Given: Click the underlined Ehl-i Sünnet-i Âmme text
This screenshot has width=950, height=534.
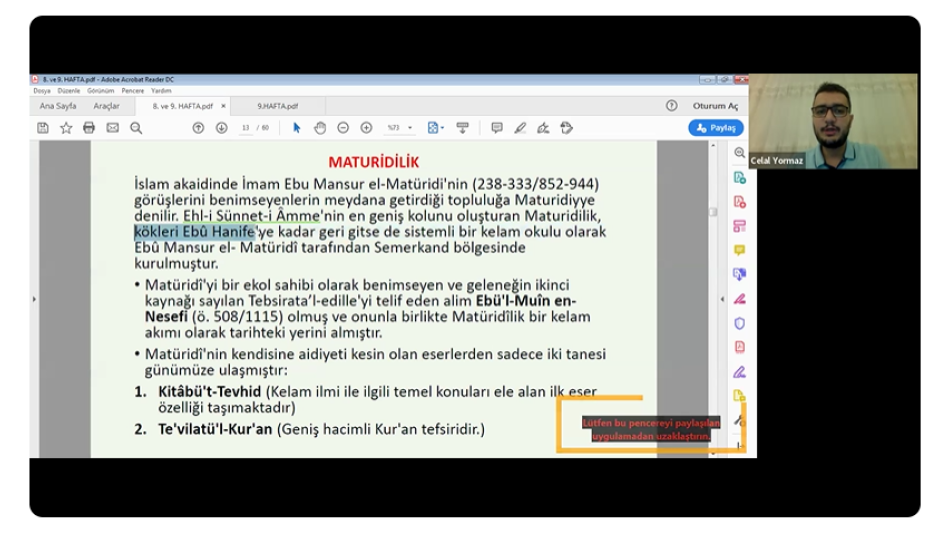Looking at the screenshot, I should (251, 216).
